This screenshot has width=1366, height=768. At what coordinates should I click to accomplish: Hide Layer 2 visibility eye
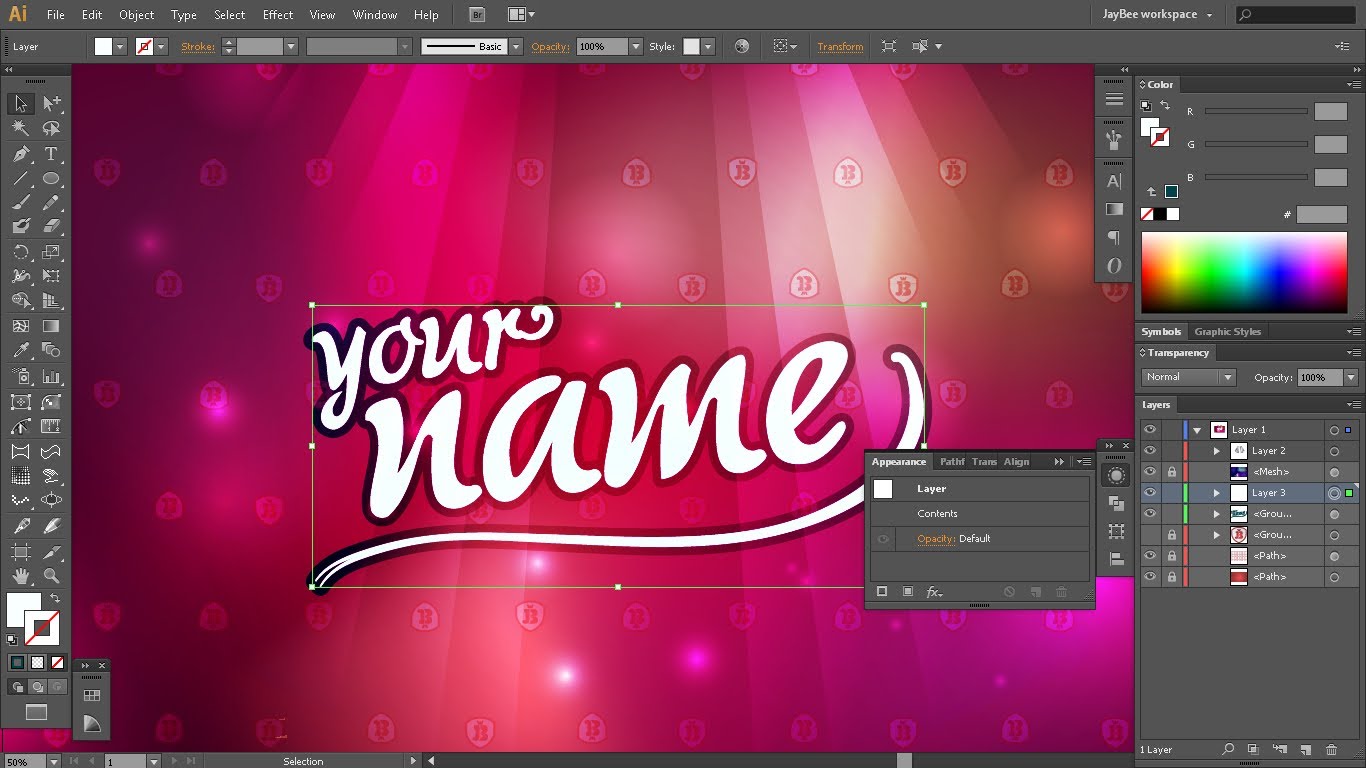click(x=1150, y=451)
